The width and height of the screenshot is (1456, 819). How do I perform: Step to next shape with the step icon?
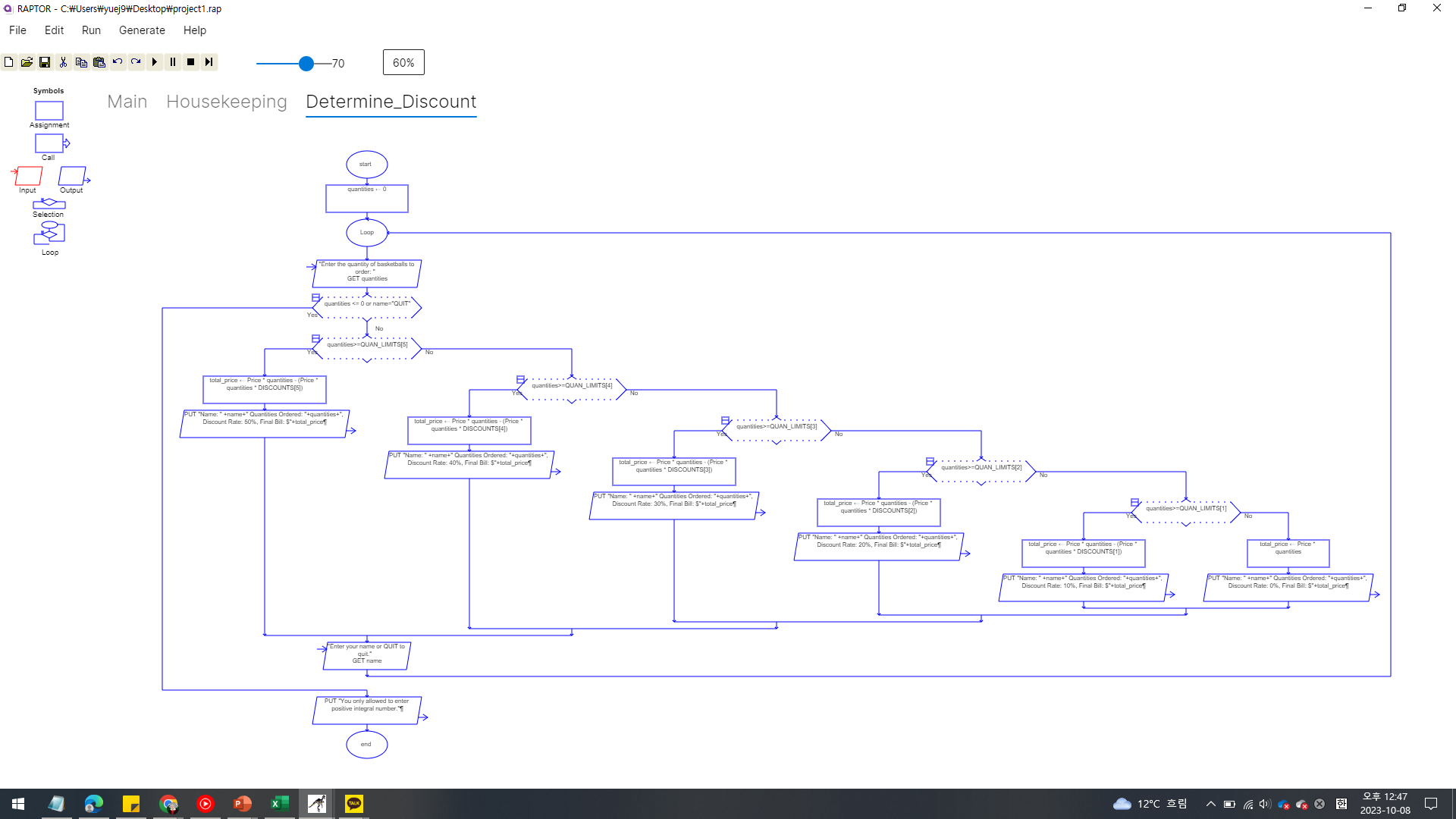209,62
